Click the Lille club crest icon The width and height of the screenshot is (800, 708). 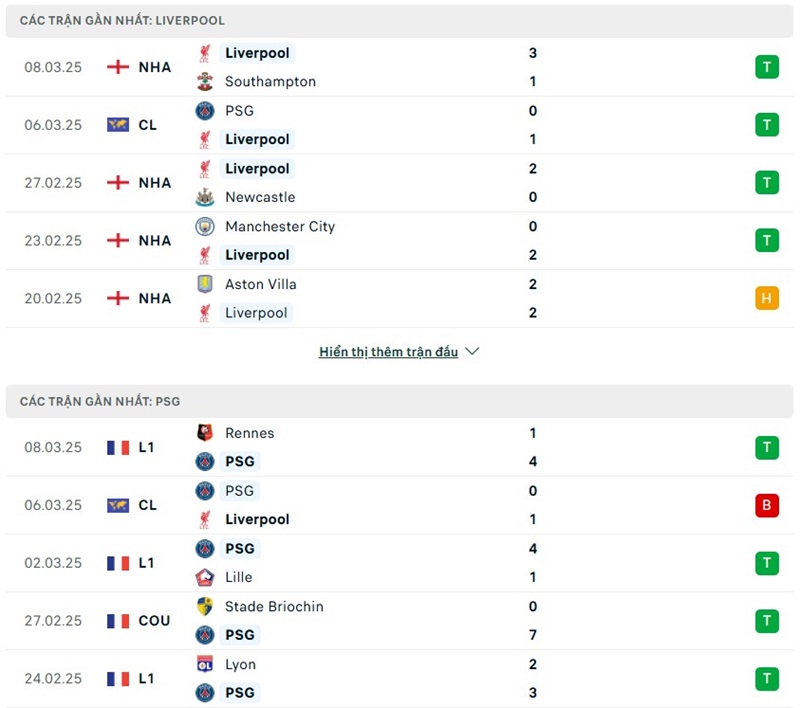point(205,577)
